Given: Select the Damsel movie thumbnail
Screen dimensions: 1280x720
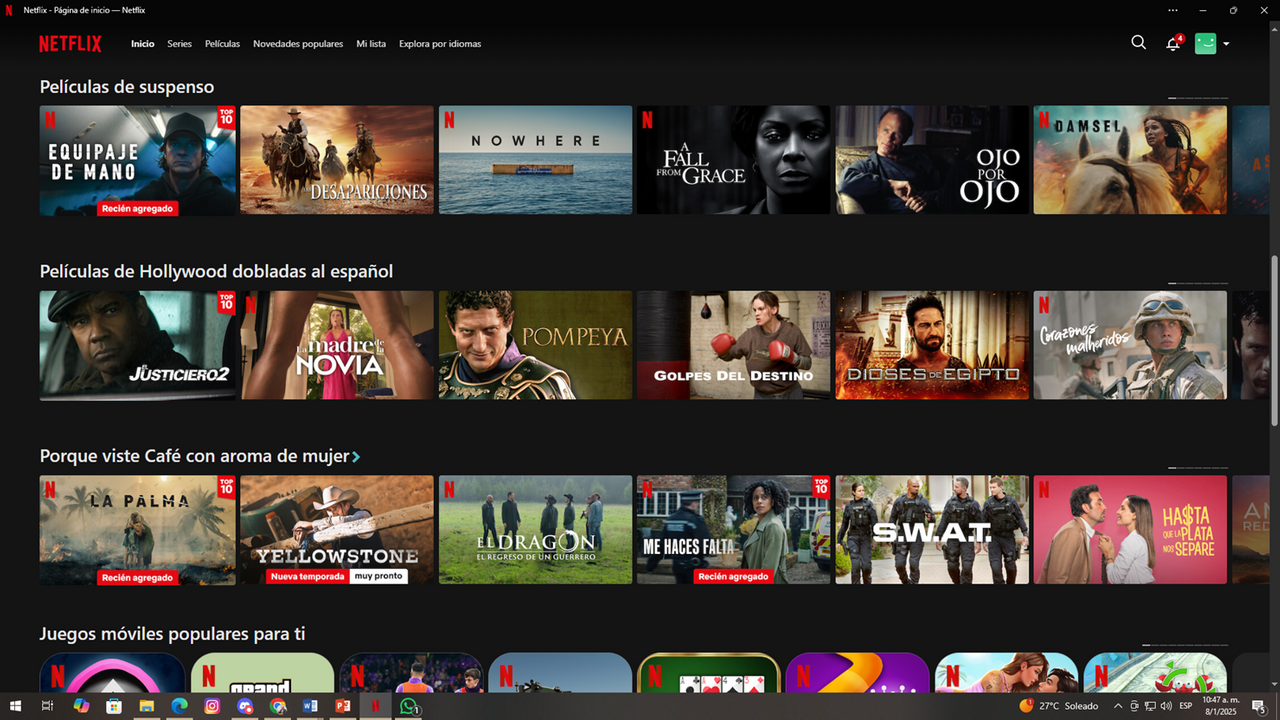Looking at the screenshot, I should tap(1130, 160).
